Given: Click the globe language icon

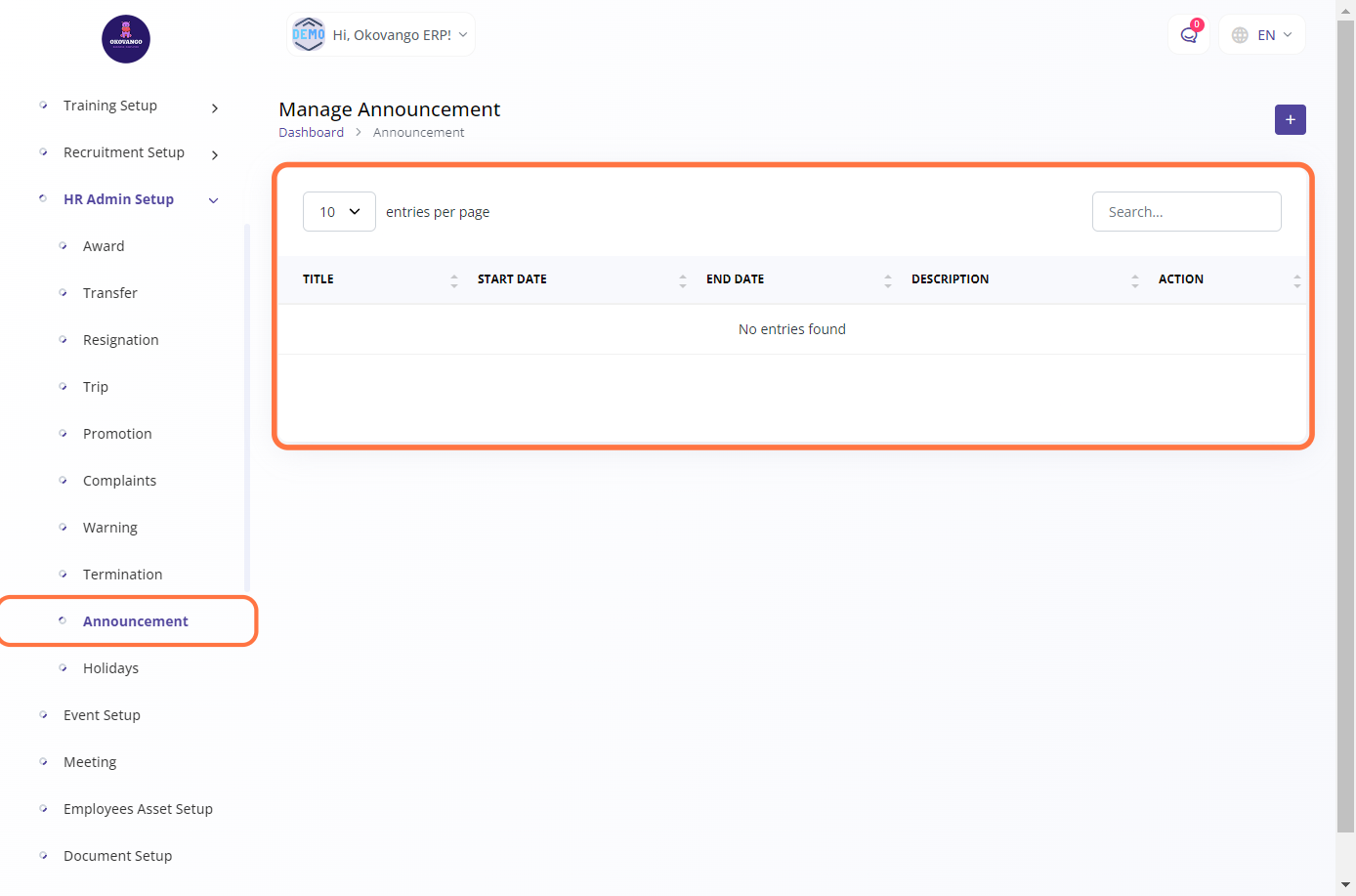Looking at the screenshot, I should (x=1240, y=35).
